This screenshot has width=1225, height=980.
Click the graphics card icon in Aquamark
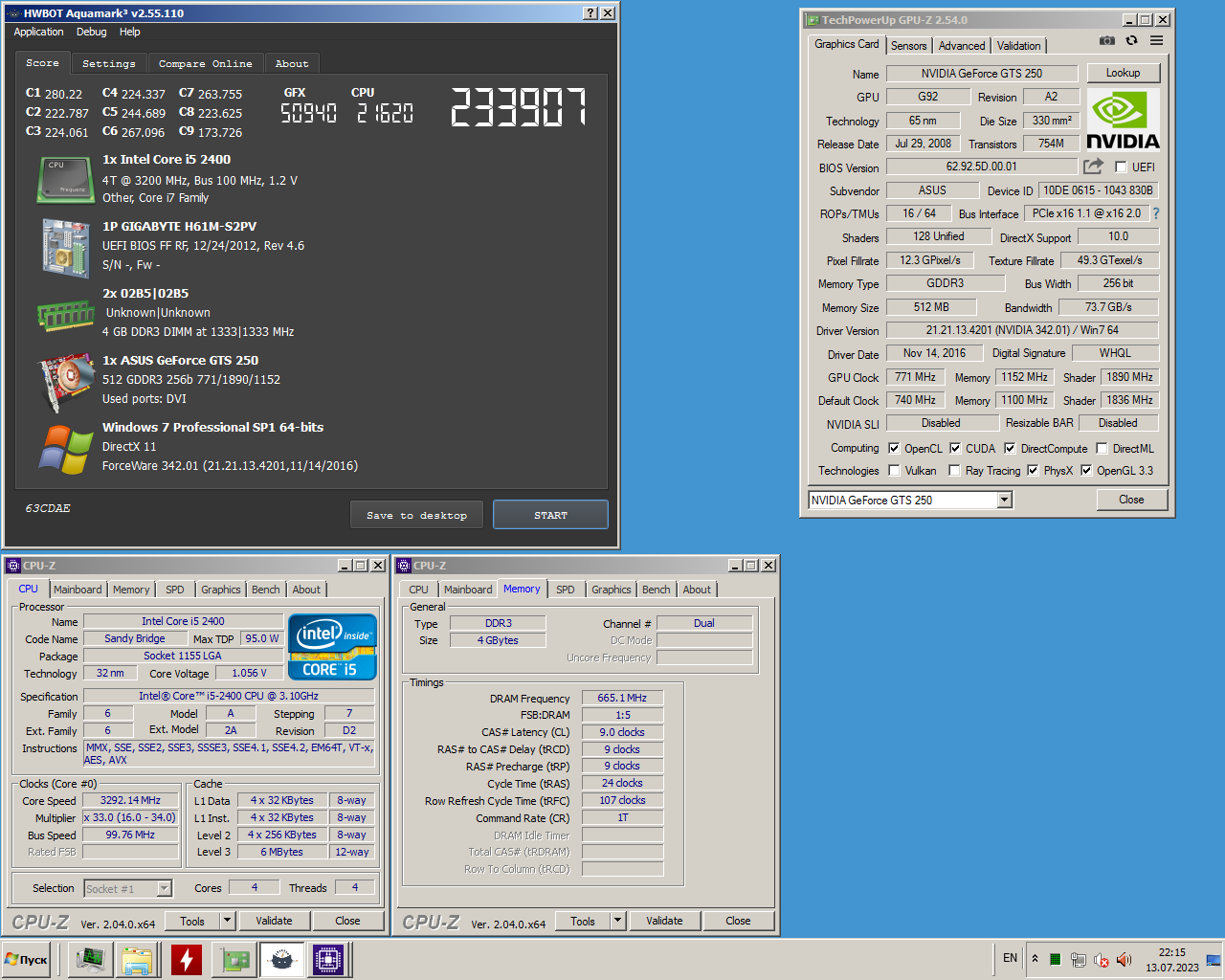pyautogui.click(x=65, y=381)
